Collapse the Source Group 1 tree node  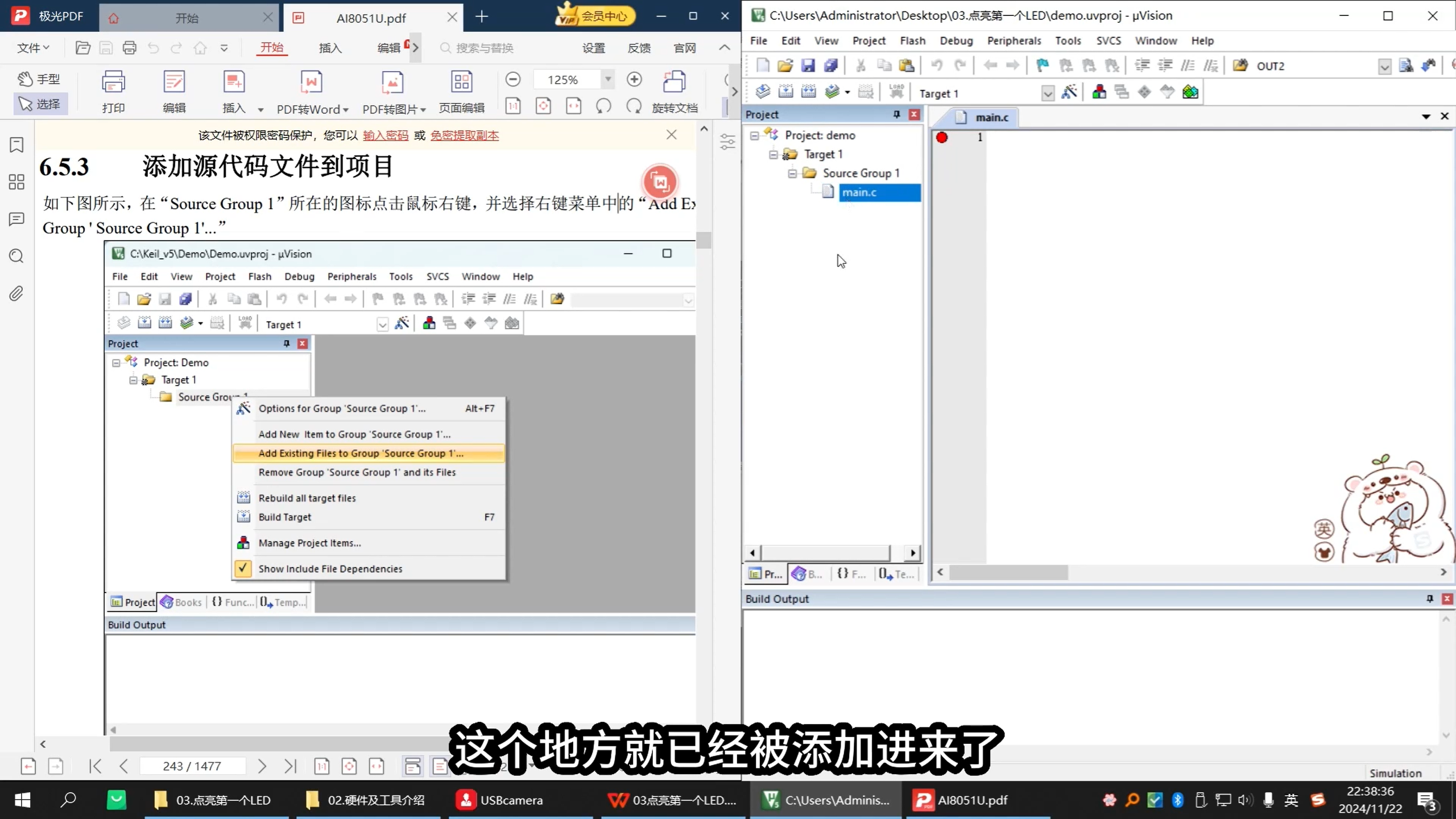click(x=792, y=173)
